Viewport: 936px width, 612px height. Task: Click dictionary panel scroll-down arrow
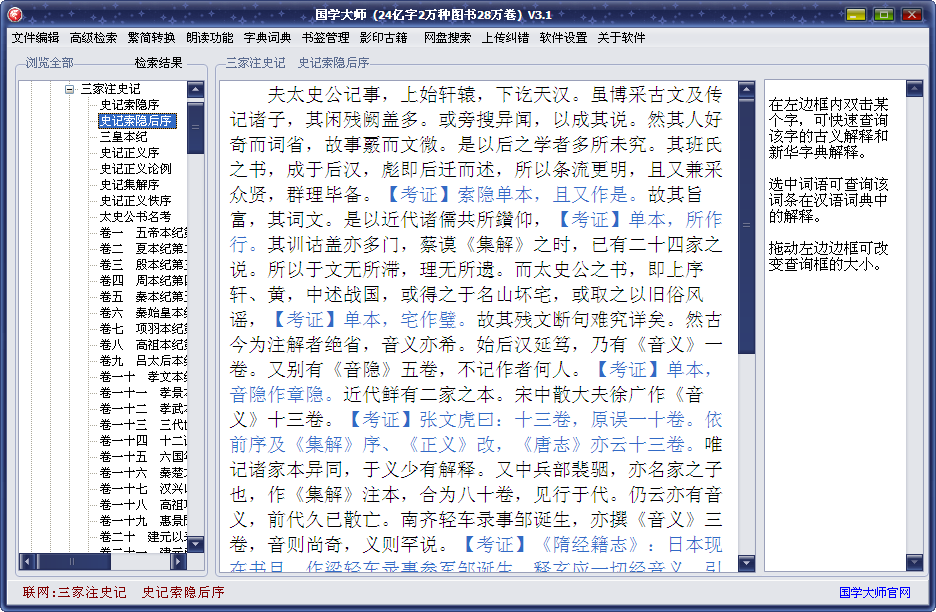pyautogui.click(x=915, y=562)
